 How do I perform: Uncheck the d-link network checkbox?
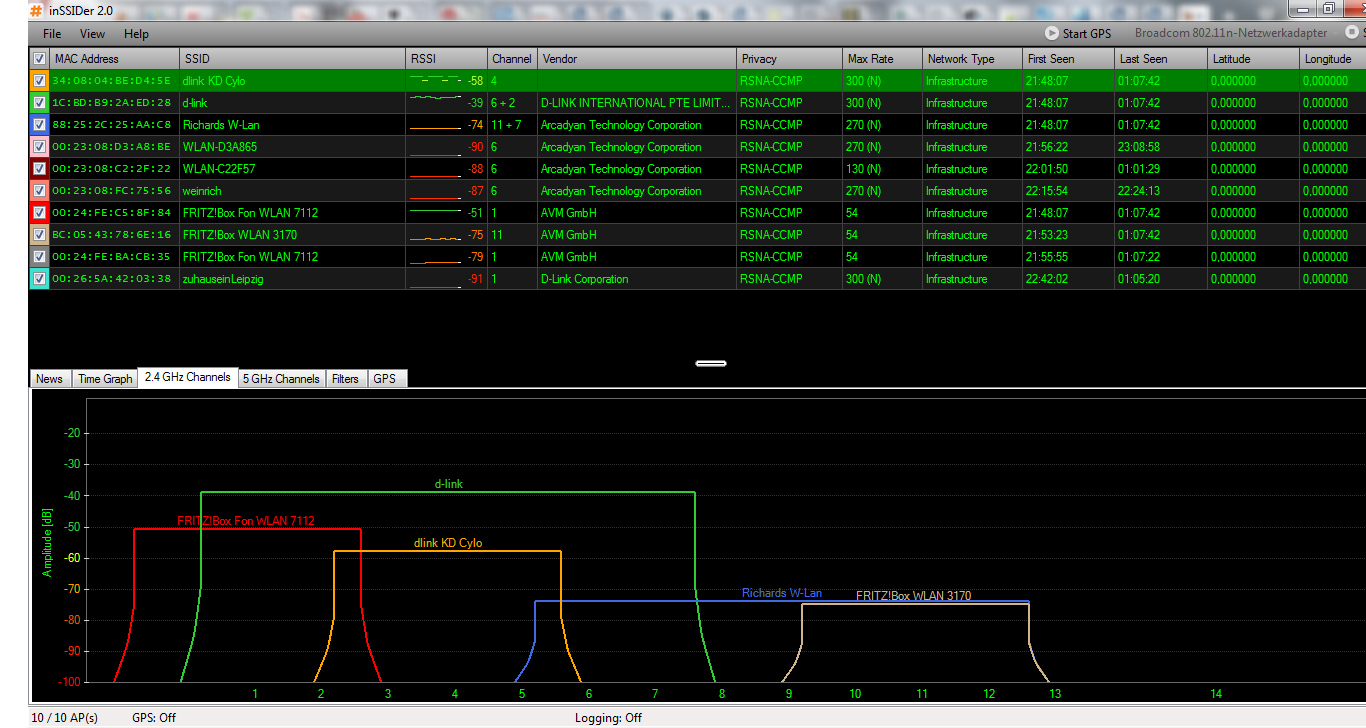39,103
